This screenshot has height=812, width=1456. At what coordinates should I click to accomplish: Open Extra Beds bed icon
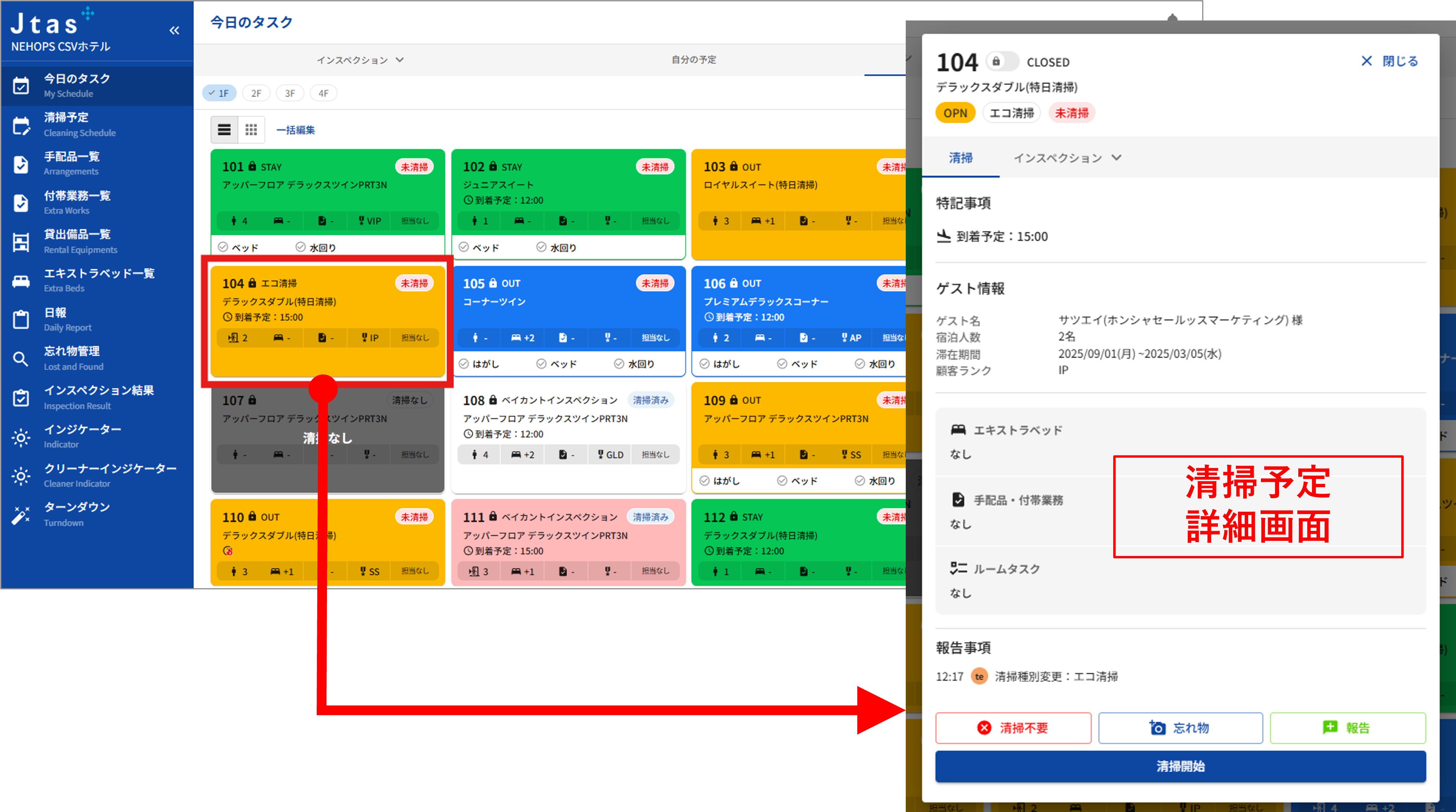tap(21, 281)
